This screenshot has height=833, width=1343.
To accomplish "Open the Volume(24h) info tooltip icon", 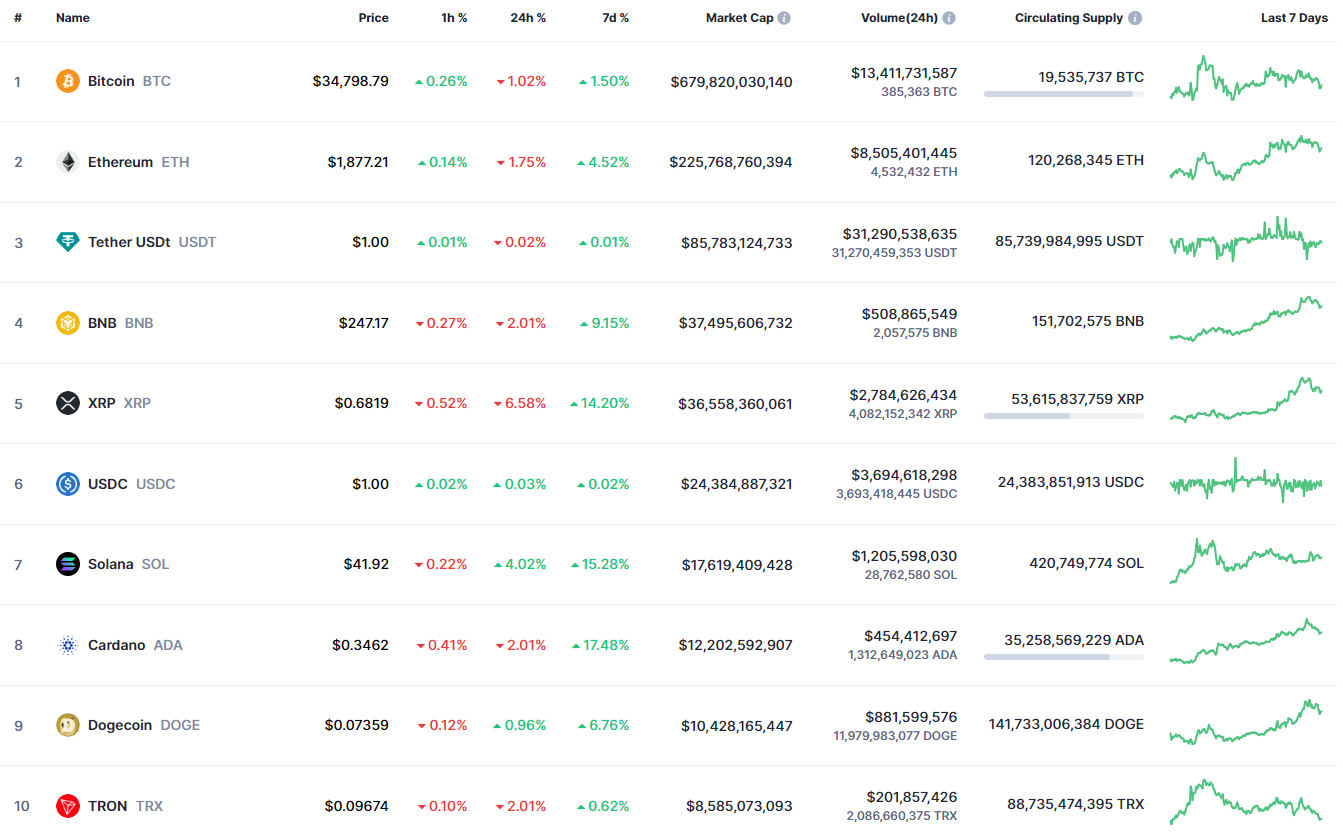I will 949,18.
